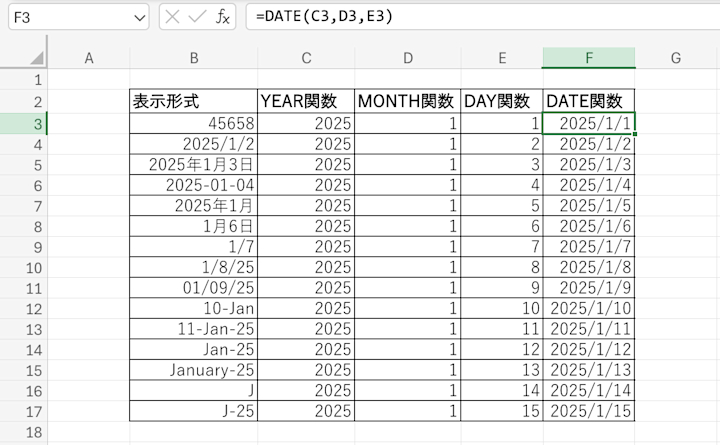Open the insert function fx button
This screenshot has width=720, height=445.
pyautogui.click(x=223, y=17)
